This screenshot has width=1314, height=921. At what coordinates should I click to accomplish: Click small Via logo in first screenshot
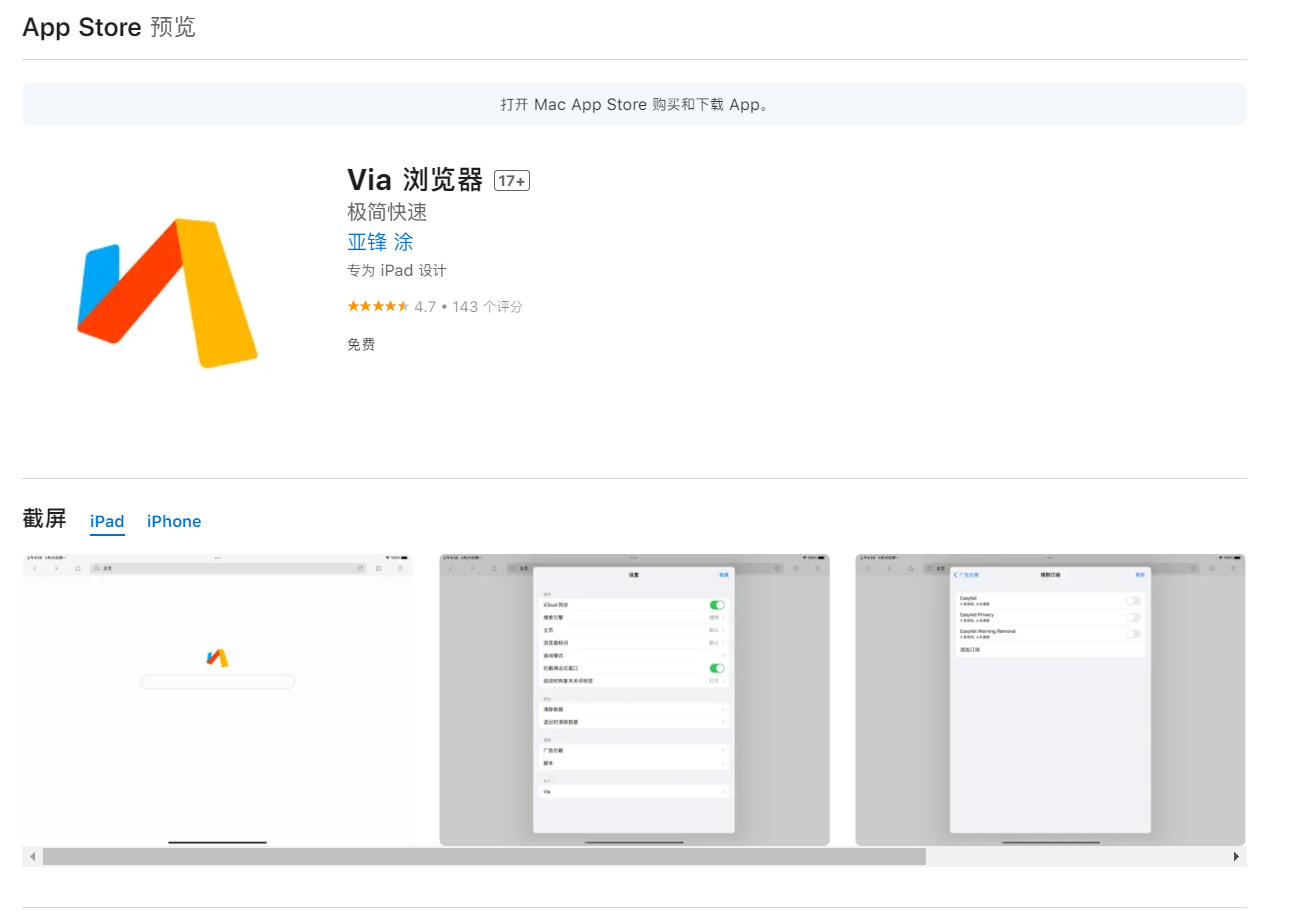coord(217,657)
